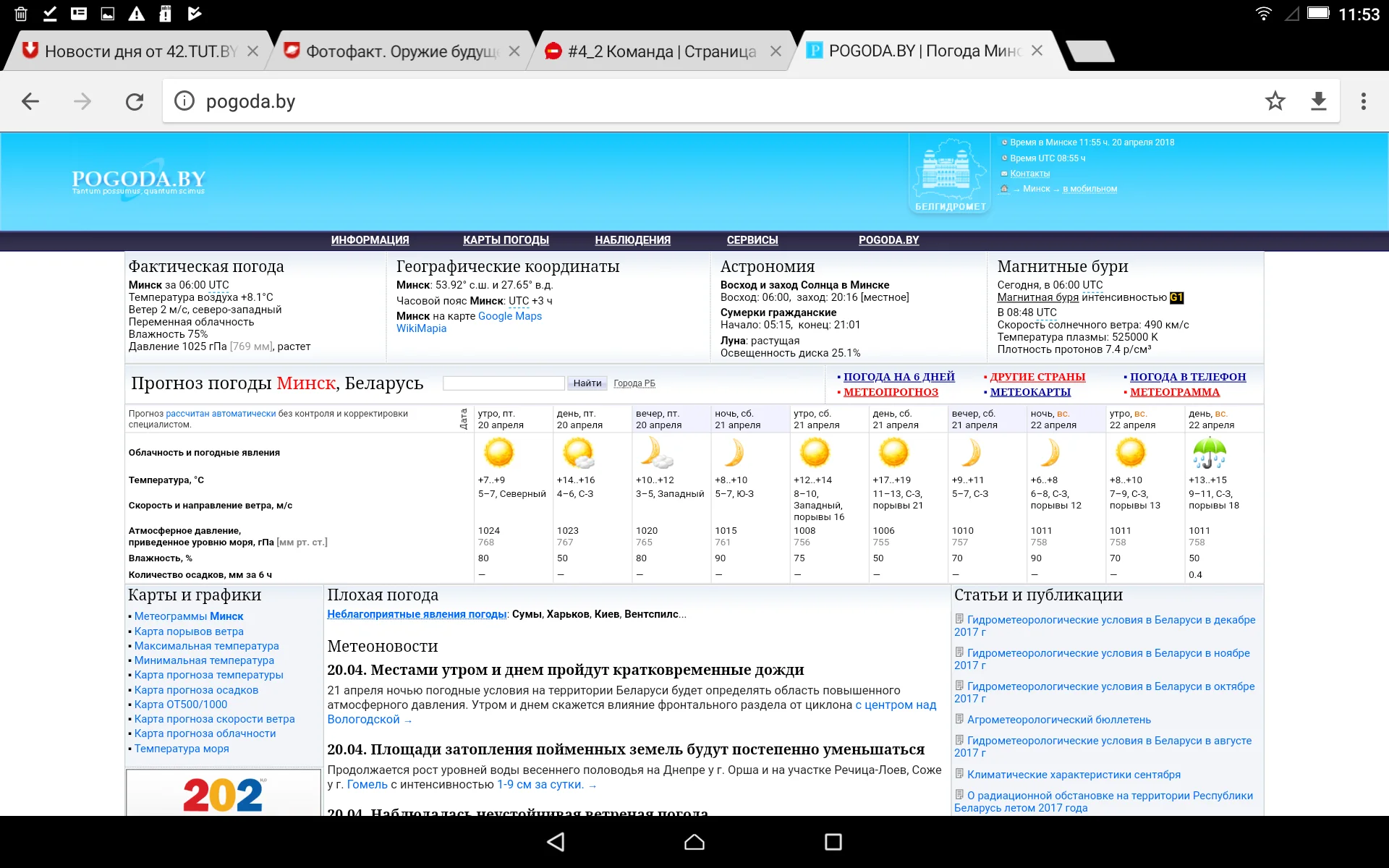Click the POGODA.BY logo
The width and height of the screenshot is (1389, 868).
tap(137, 179)
